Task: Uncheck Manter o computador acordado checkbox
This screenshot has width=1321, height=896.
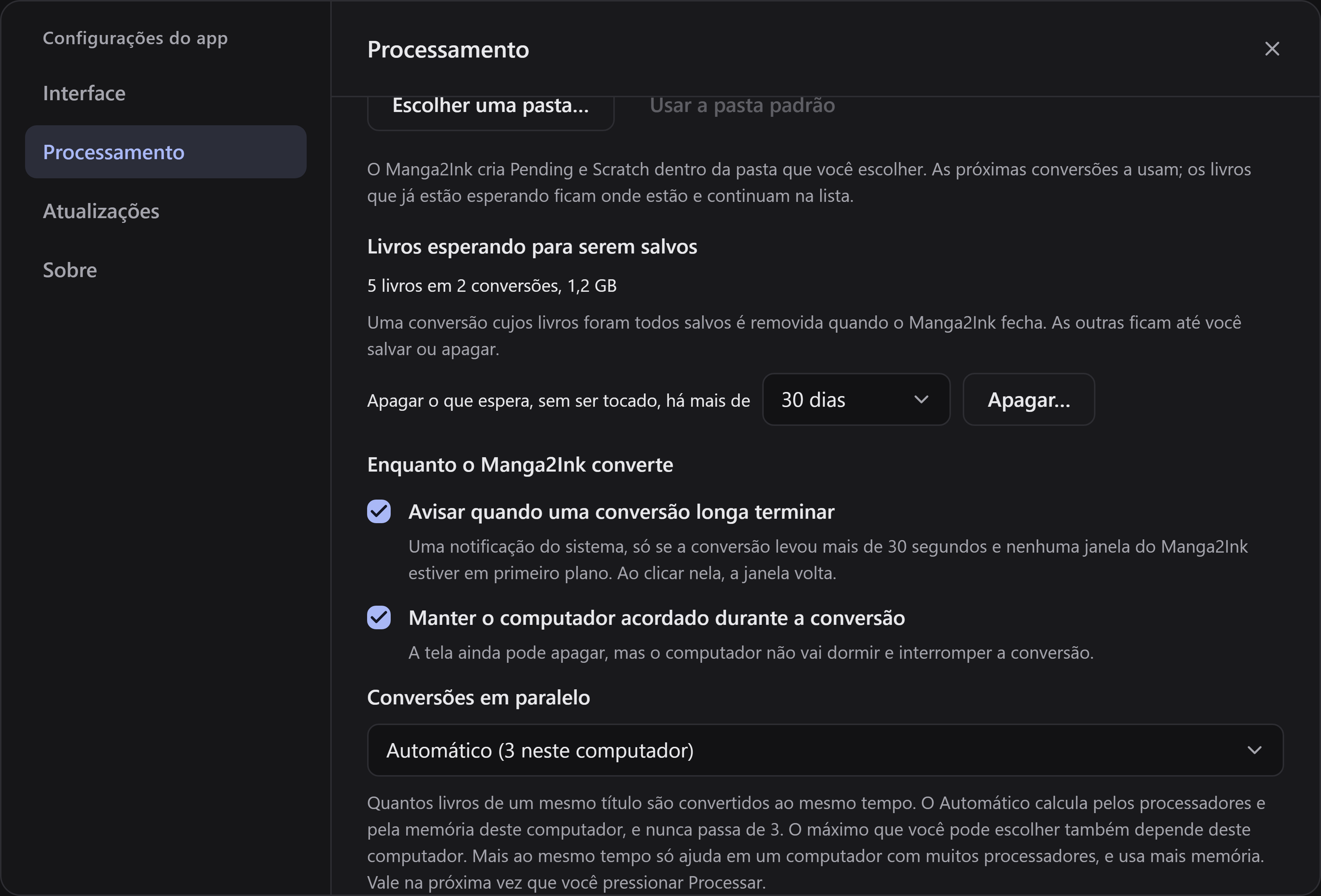Action: pyautogui.click(x=379, y=617)
